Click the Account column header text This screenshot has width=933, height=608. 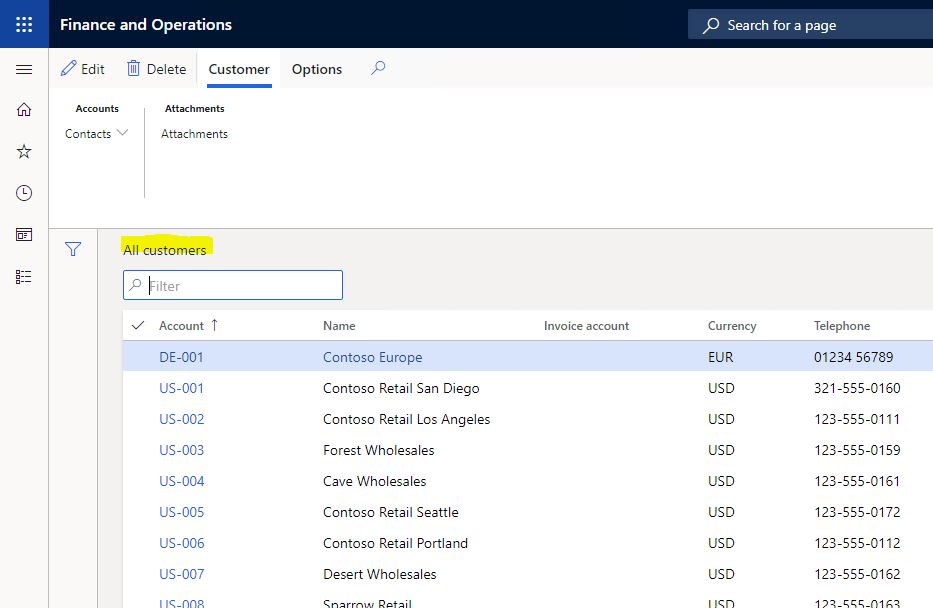tap(181, 325)
